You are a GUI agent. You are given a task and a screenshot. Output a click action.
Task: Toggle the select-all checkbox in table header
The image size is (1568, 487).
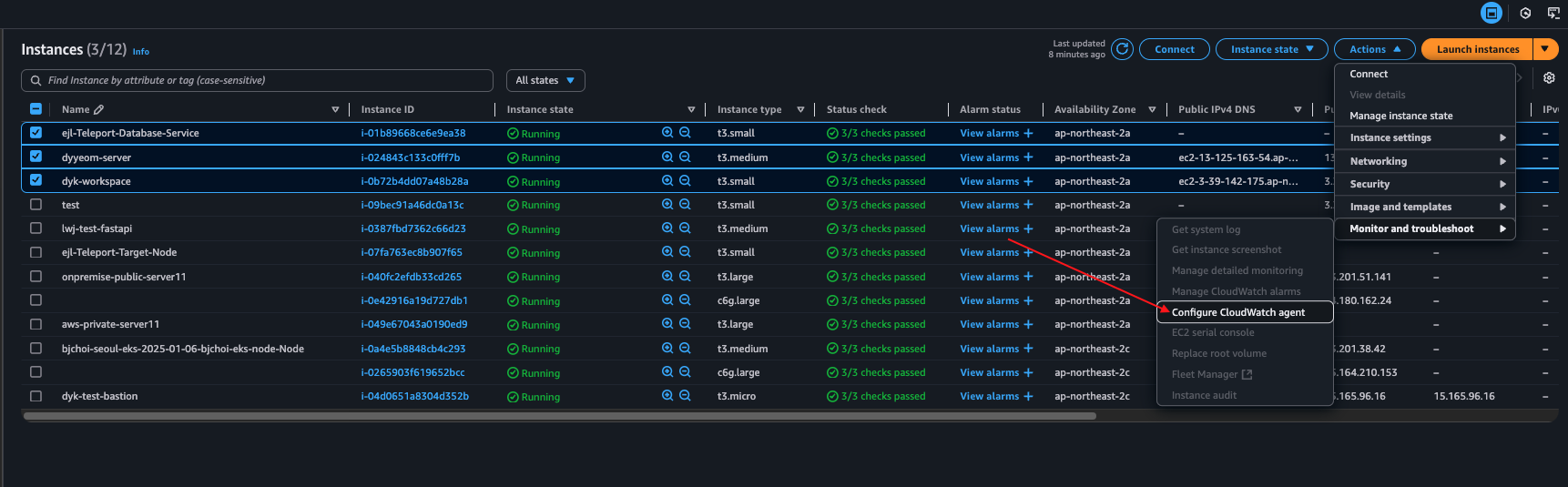pos(36,109)
